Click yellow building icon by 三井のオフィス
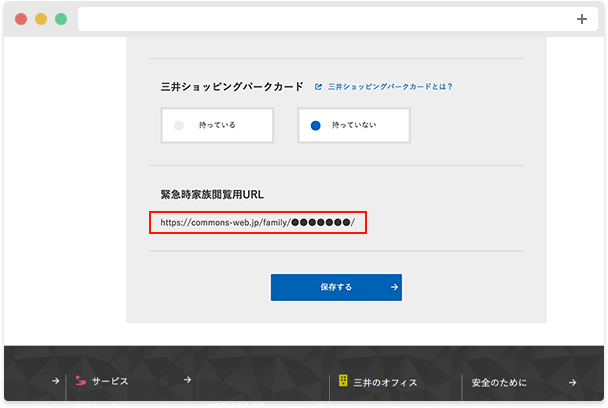Viewport: 608px width, 408px height. click(x=342, y=381)
